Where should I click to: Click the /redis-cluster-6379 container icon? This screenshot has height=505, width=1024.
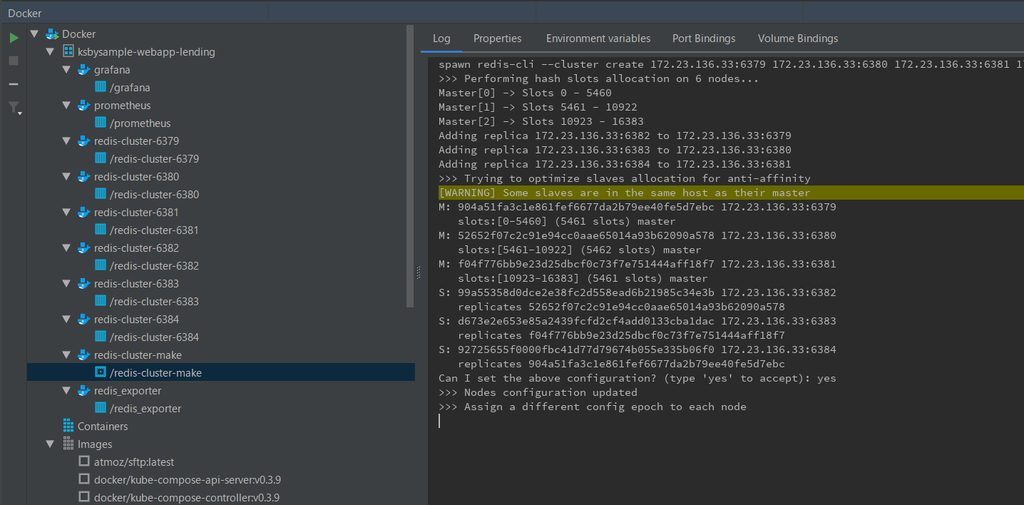pyautogui.click(x=100, y=159)
